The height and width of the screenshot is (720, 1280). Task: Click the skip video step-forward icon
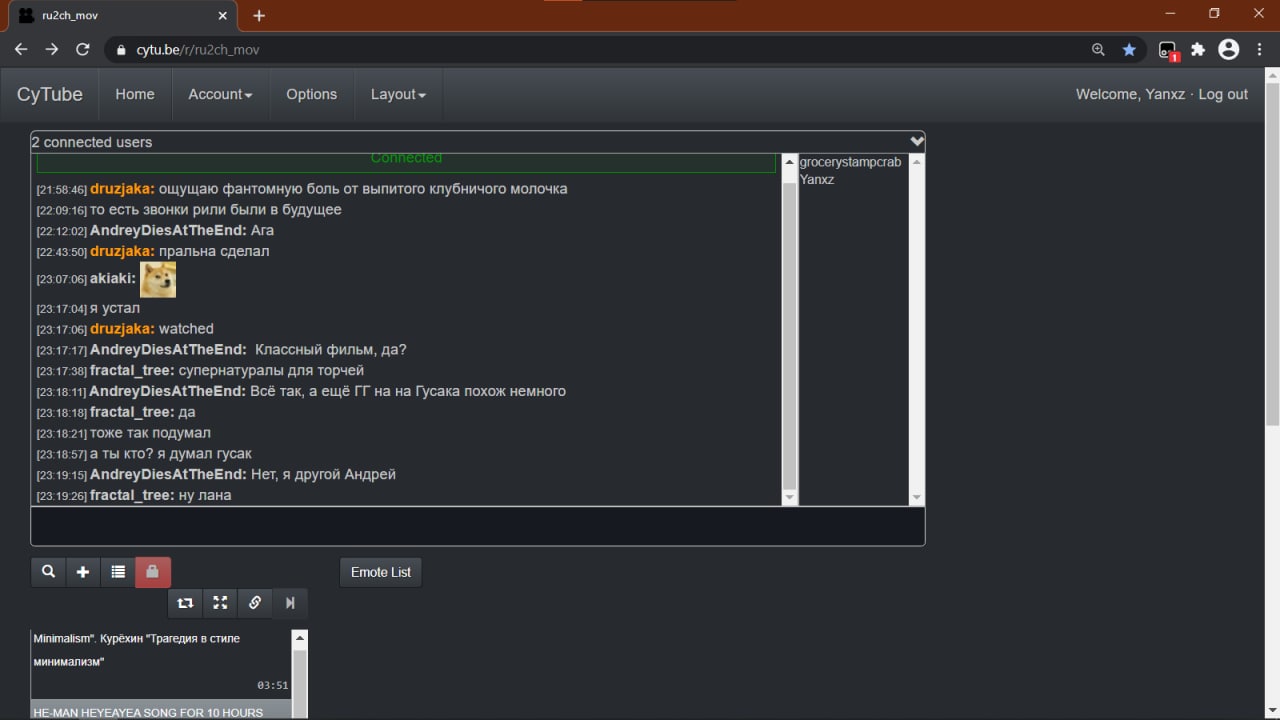pyautogui.click(x=290, y=603)
